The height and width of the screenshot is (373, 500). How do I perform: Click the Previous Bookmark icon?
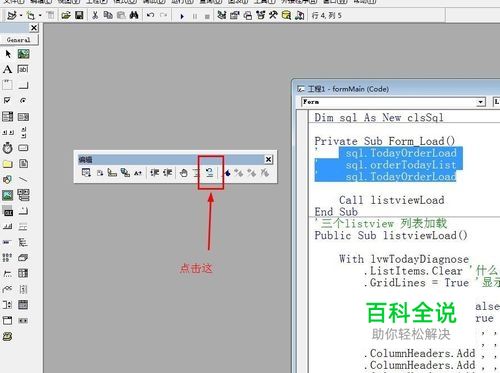pos(252,173)
